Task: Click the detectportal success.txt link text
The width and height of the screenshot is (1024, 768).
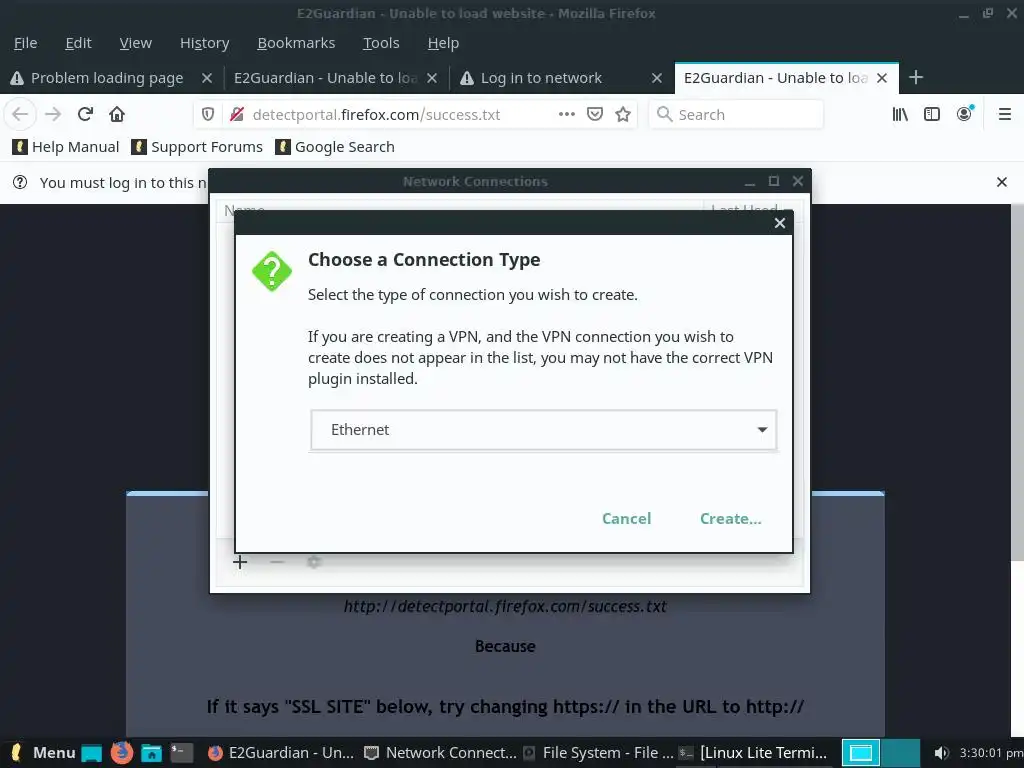Action: (505, 606)
